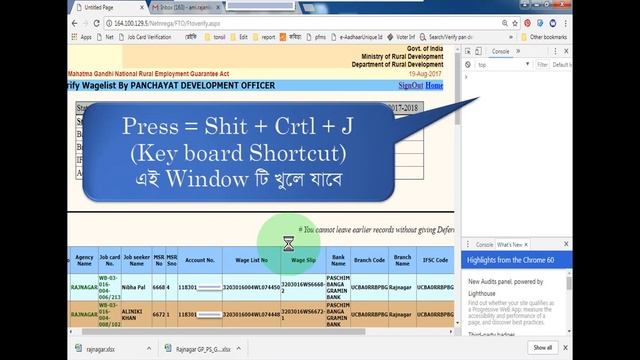Click the SignOut link
The height and width of the screenshot is (360, 640).
pyautogui.click(x=411, y=85)
